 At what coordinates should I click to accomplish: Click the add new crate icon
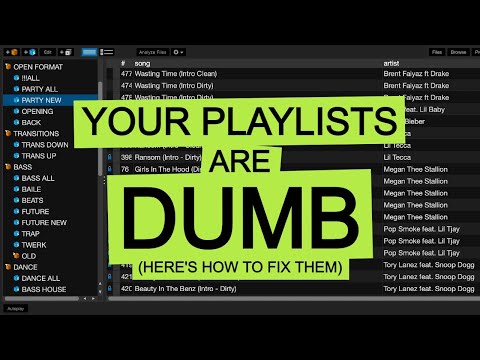tap(11, 52)
